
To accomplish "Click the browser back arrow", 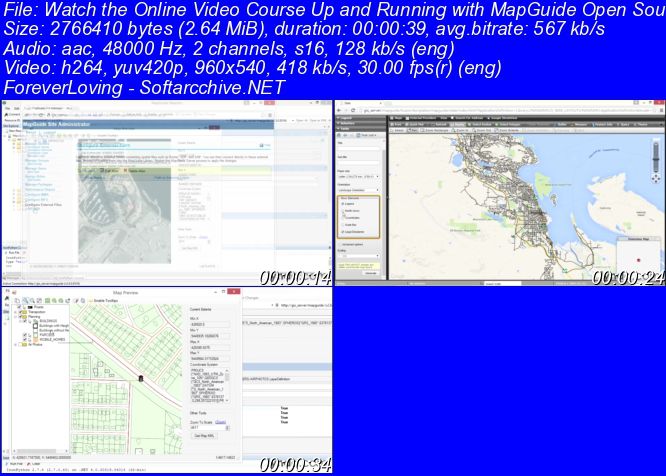I will click(341, 110).
